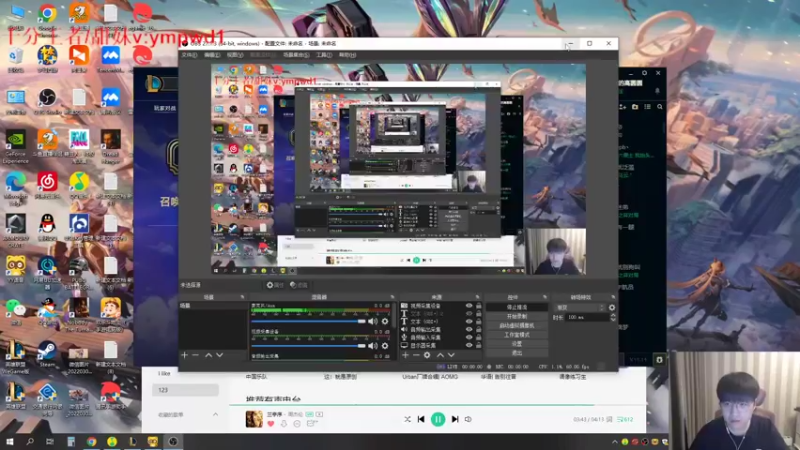Open QQ Music yellow-green desktop icon

coord(79,182)
